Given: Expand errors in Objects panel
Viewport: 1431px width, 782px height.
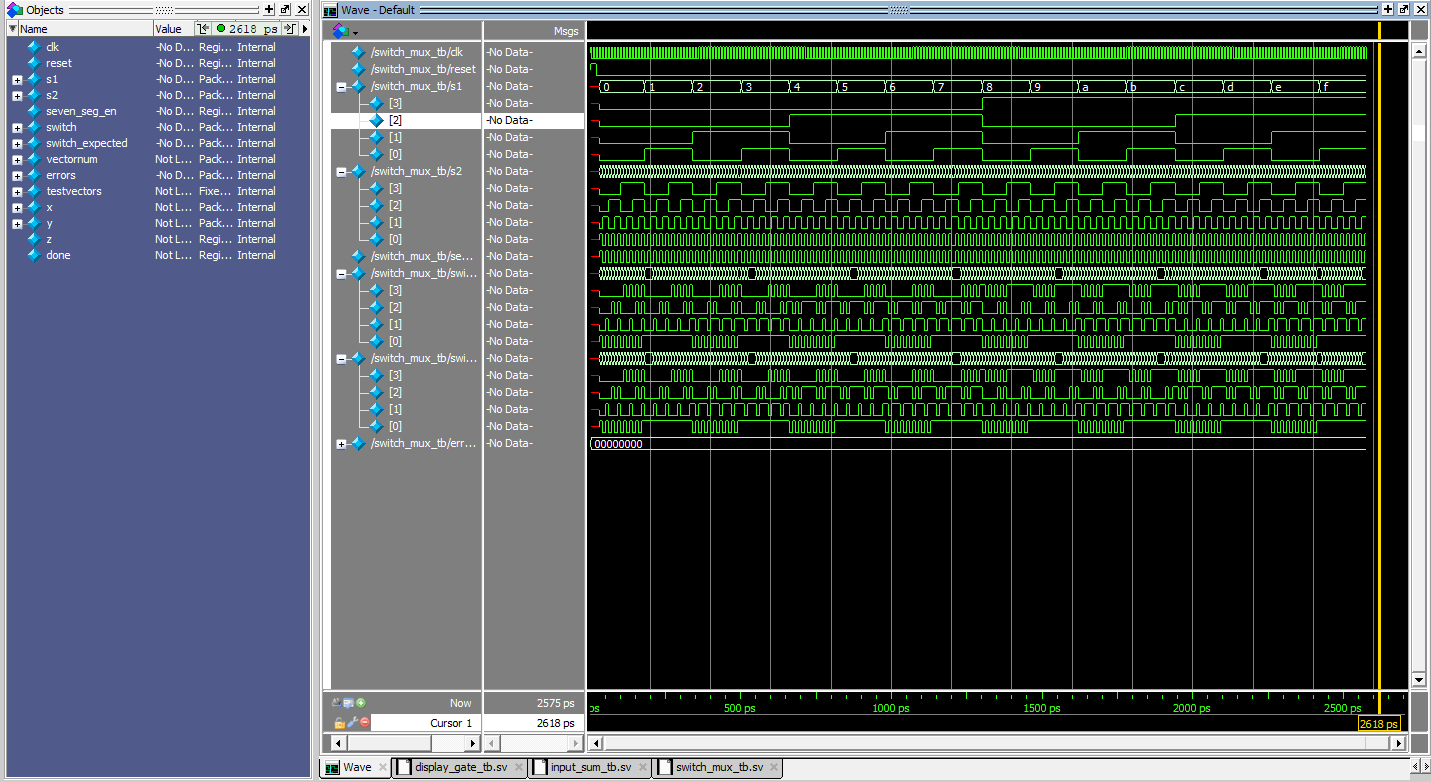Looking at the screenshot, I should click(x=17, y=175).
